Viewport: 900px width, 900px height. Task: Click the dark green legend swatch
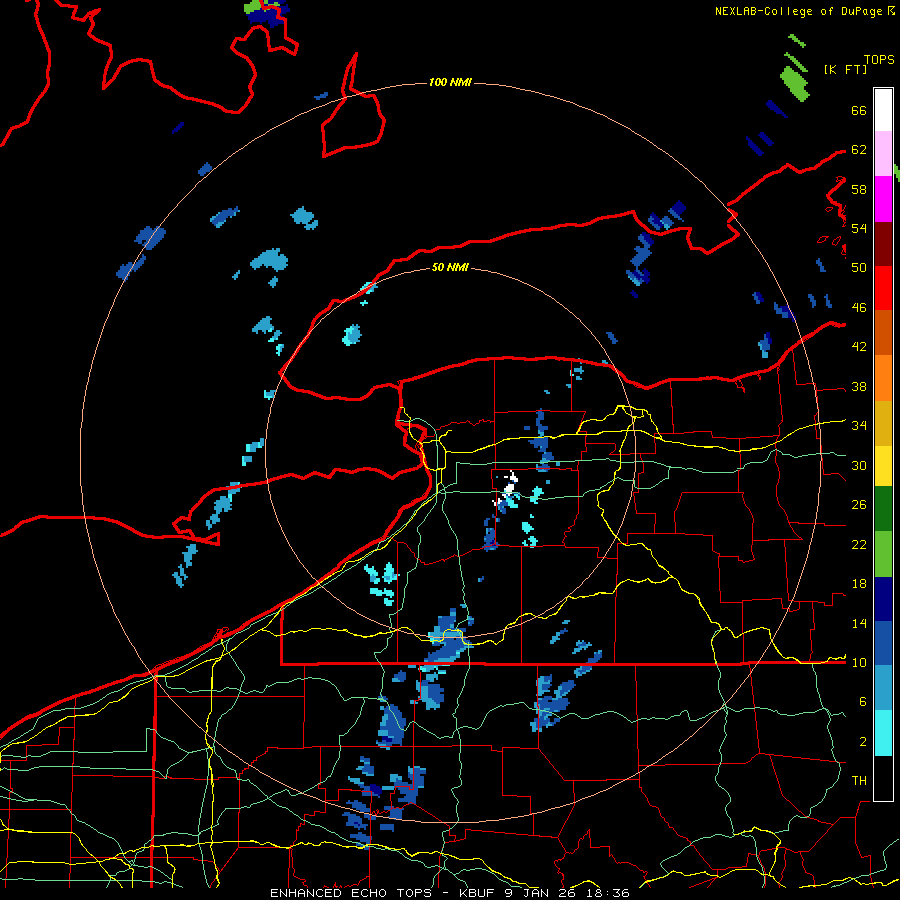(x=883, y=509)
